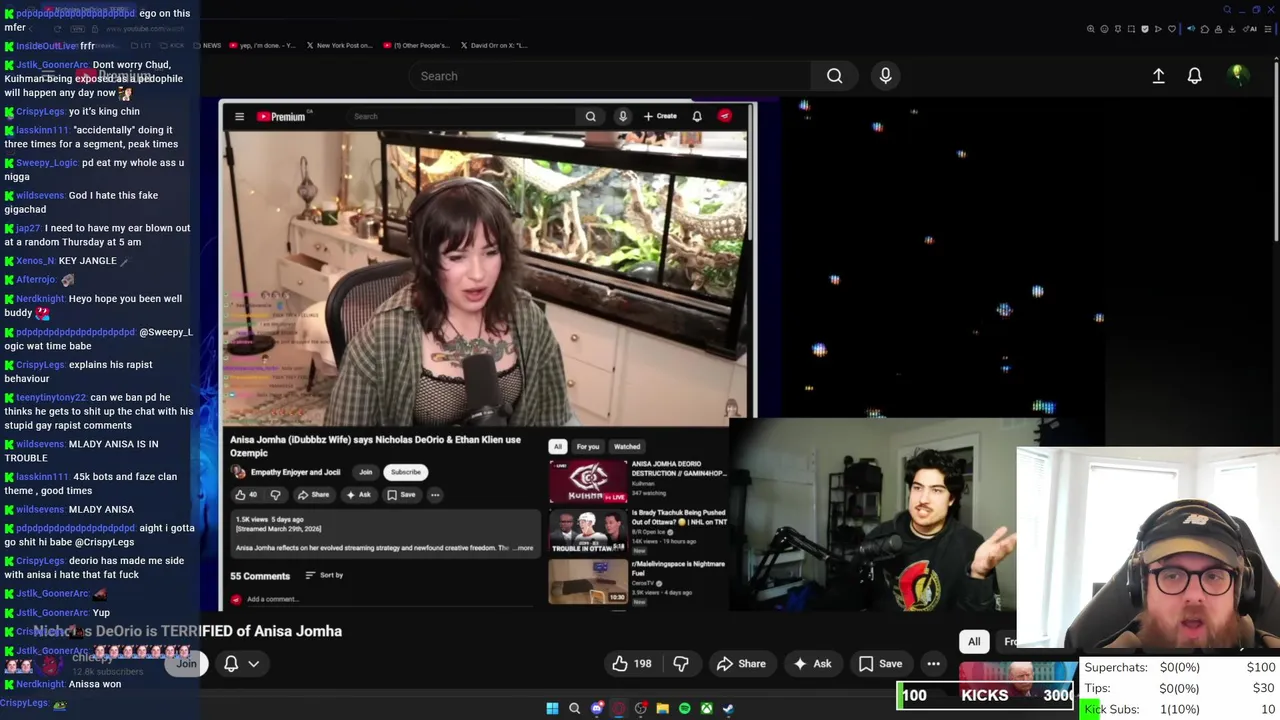This screenshot has width=1280, height=720.
Task: Dislike the embedded video next to 40
Action: (x=275, y=495)
